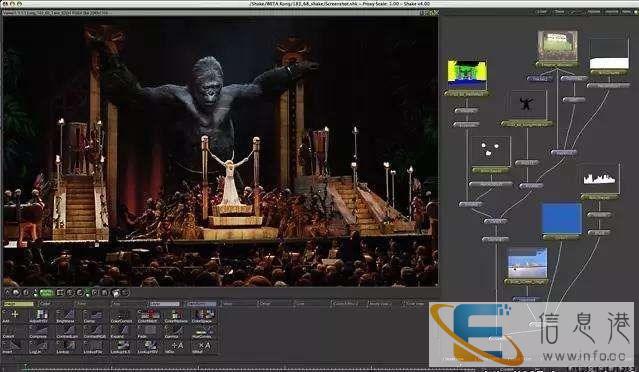639x372 pixels.
Task: Click the yellow-green-blue depth map node thumbnail
Action: tap(467, 75)
